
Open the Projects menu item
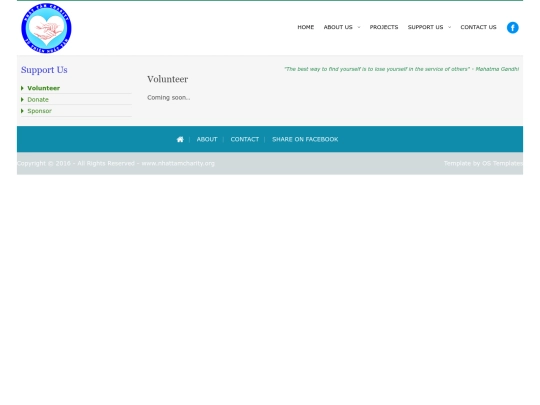coord(384,27)
